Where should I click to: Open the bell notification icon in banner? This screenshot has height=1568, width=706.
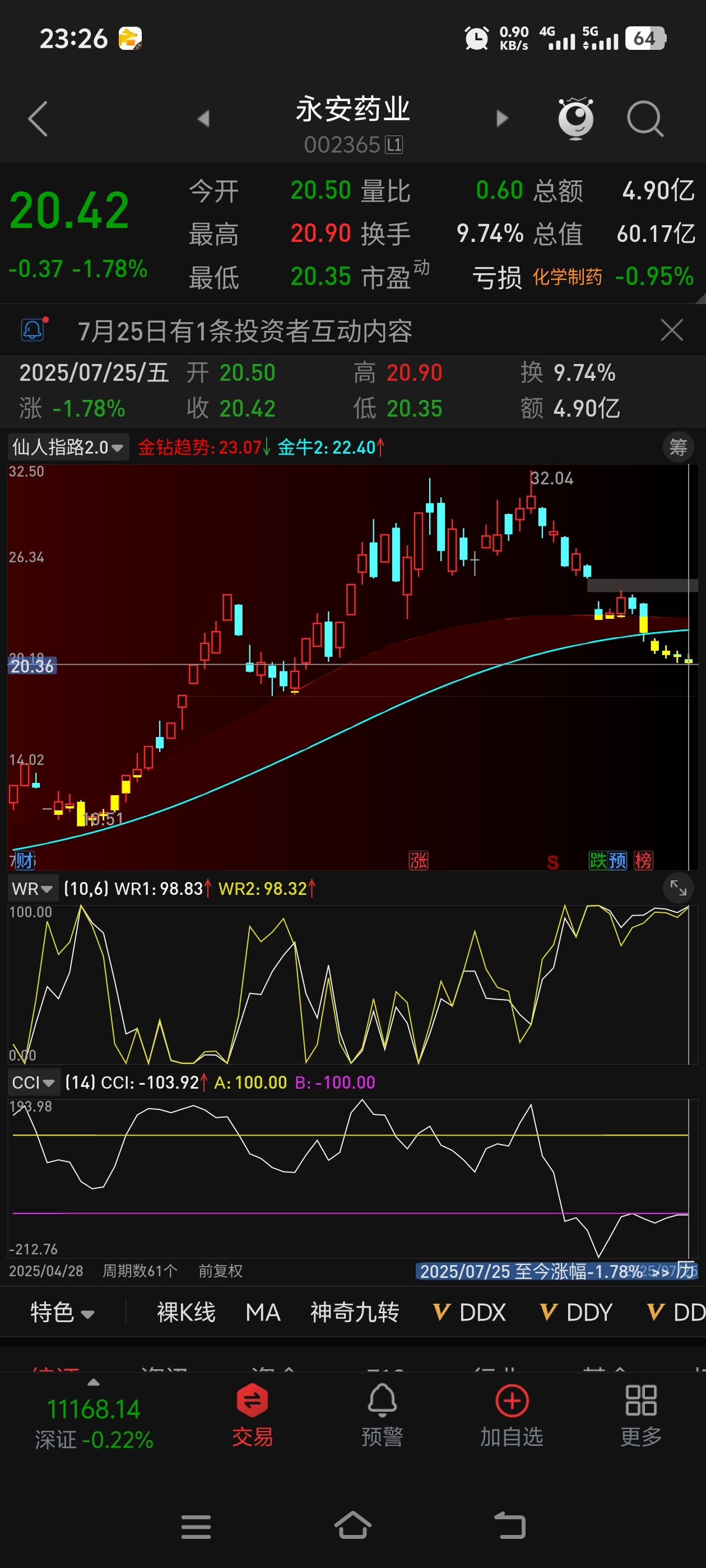pos(34,330)
